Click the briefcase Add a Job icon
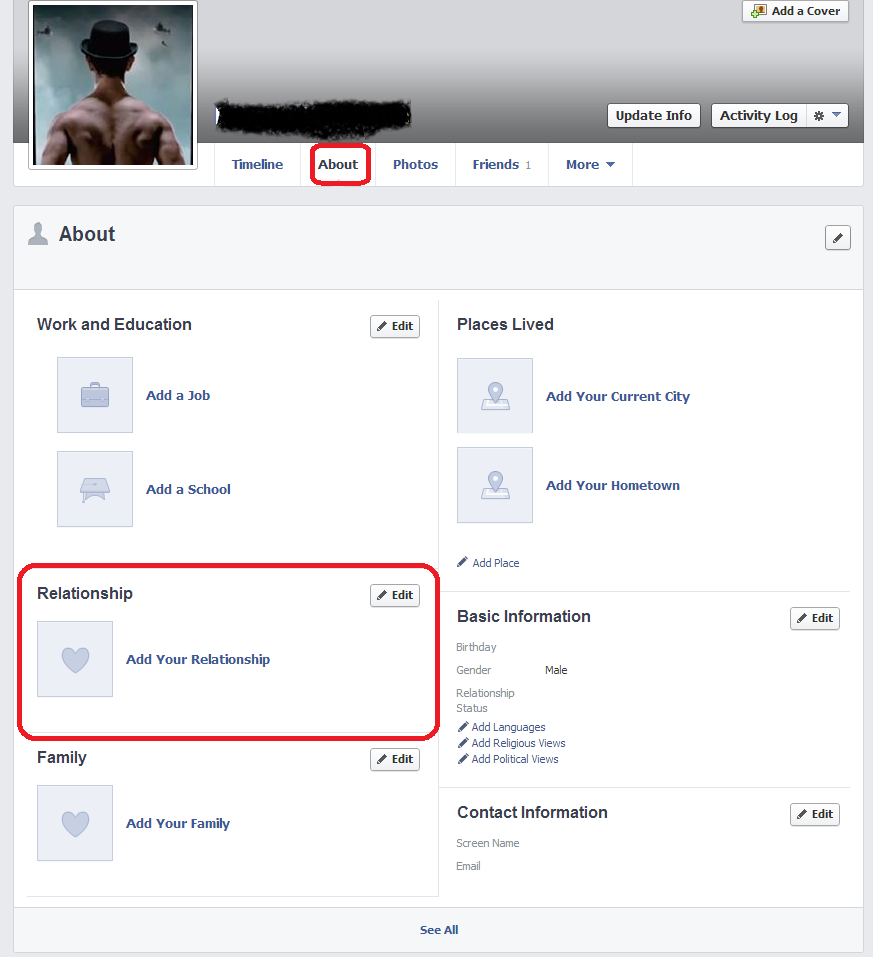The width and height of the screenshot is (873, 957). click(95, 395)
